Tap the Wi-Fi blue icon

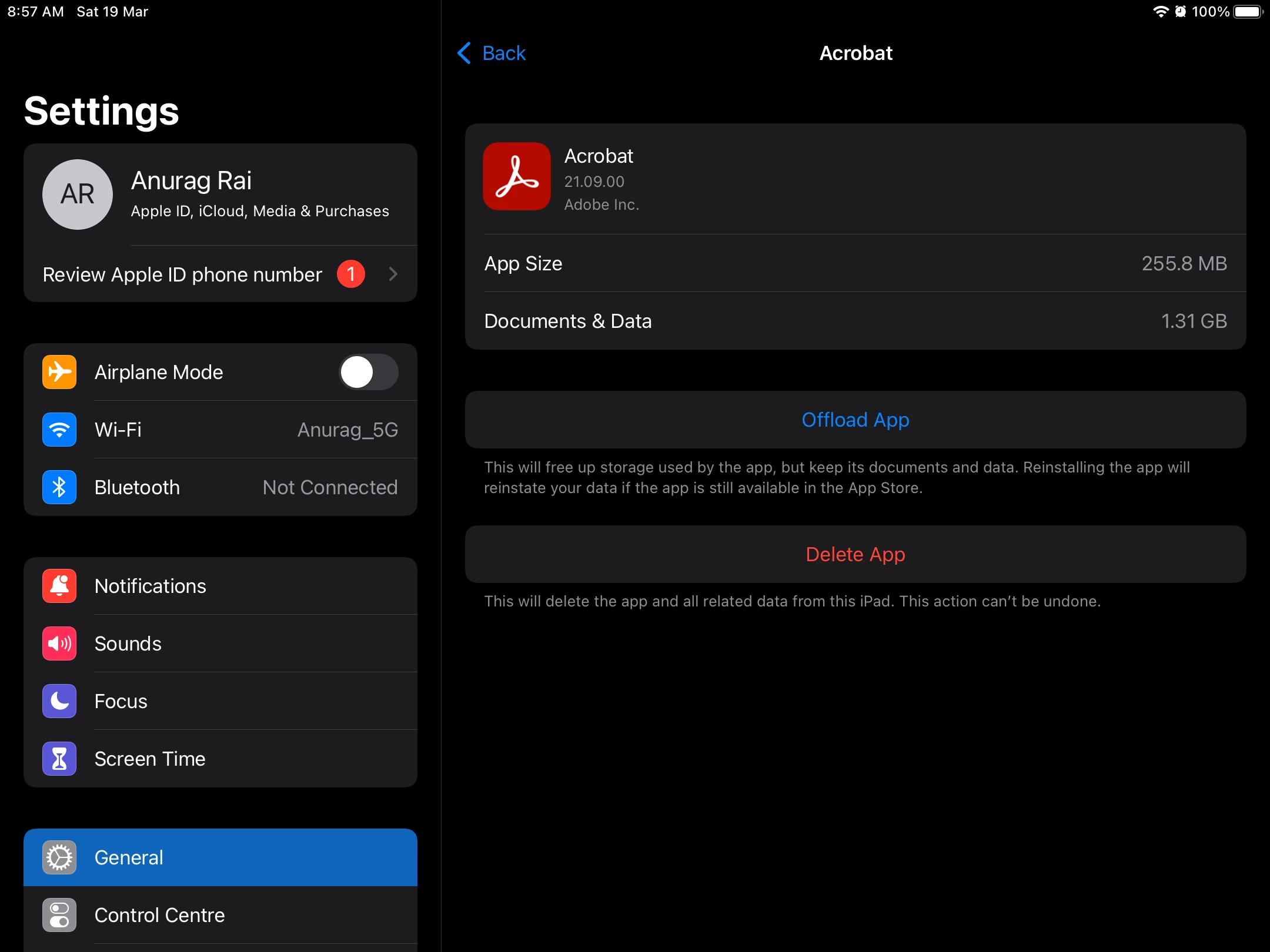point(59,430)
